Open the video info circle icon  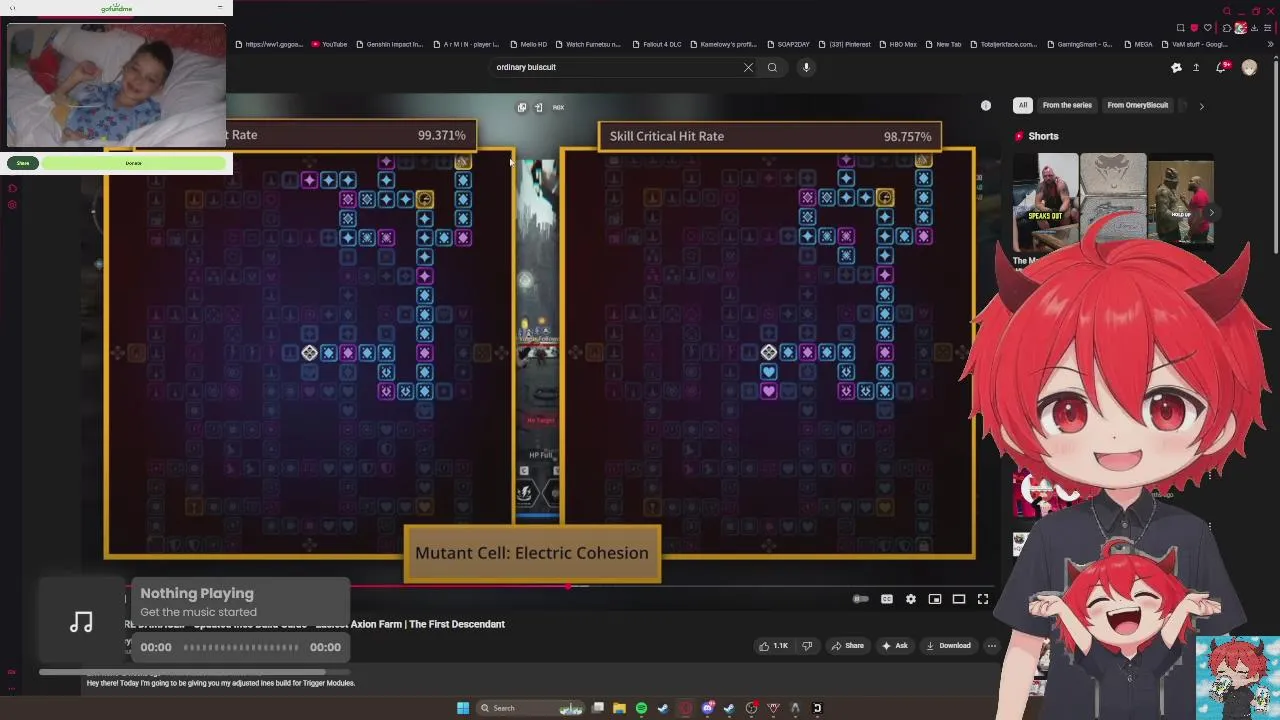pyautogui.click(x=986, y=105)
